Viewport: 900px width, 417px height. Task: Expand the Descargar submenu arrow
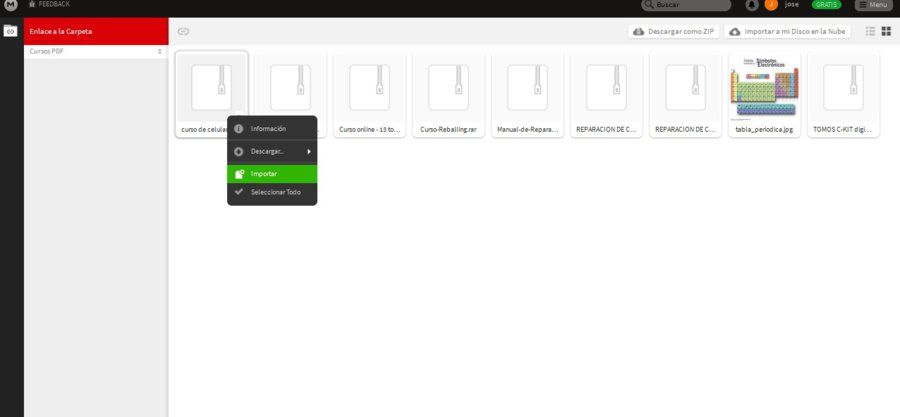click(309, 151)
